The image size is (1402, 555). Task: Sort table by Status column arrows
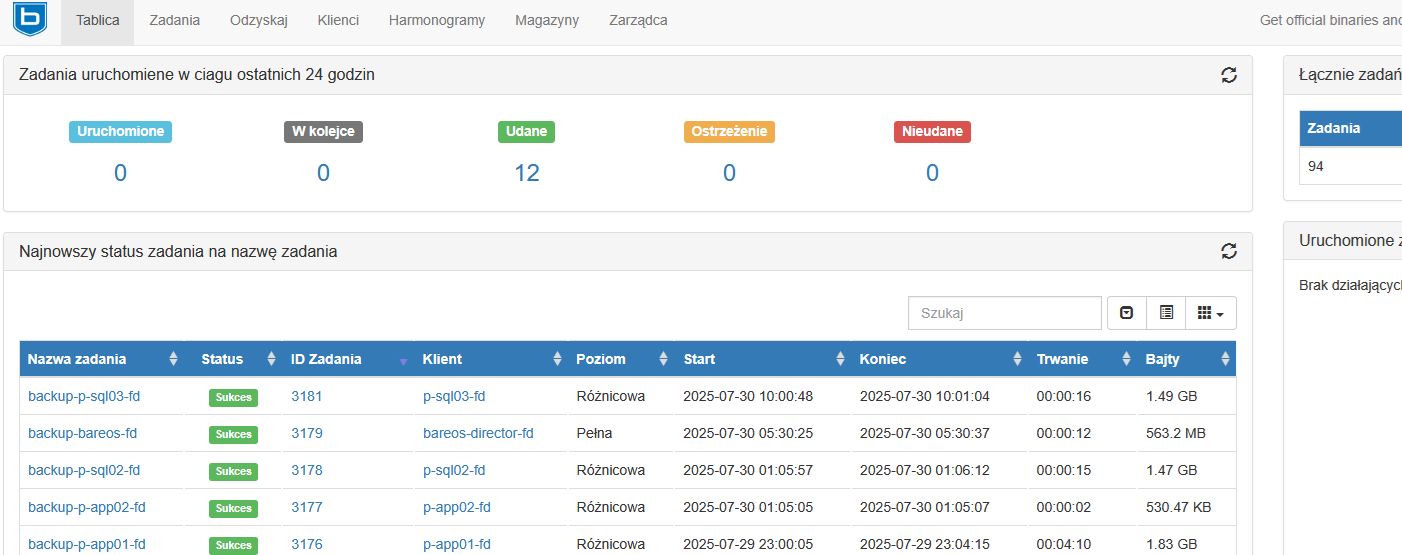coord(270,359)
